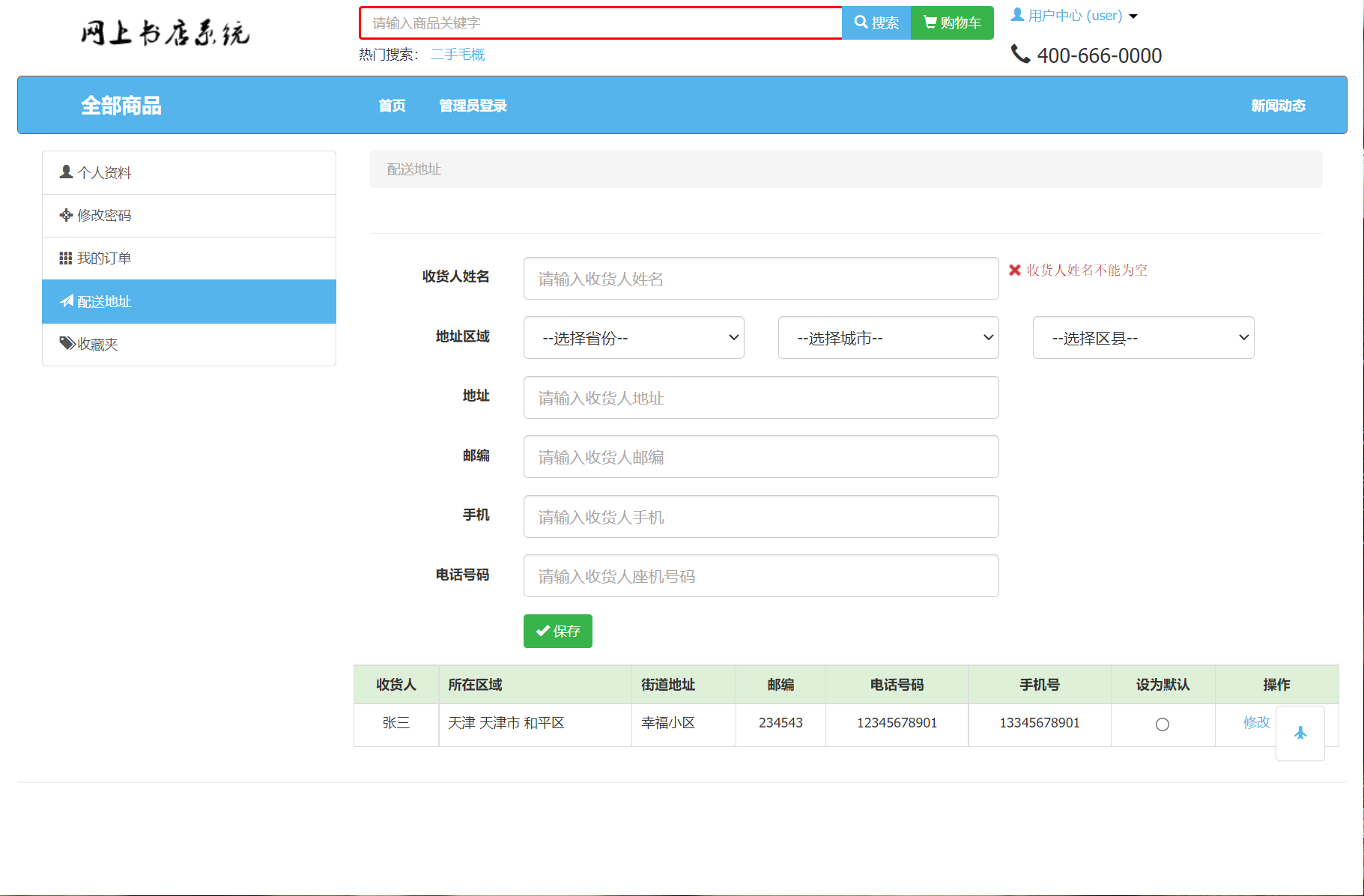Open the hot search link 二手毛概
This screenshot has width=1364, height=896.
pyautogui.click(x=458, y=54)
